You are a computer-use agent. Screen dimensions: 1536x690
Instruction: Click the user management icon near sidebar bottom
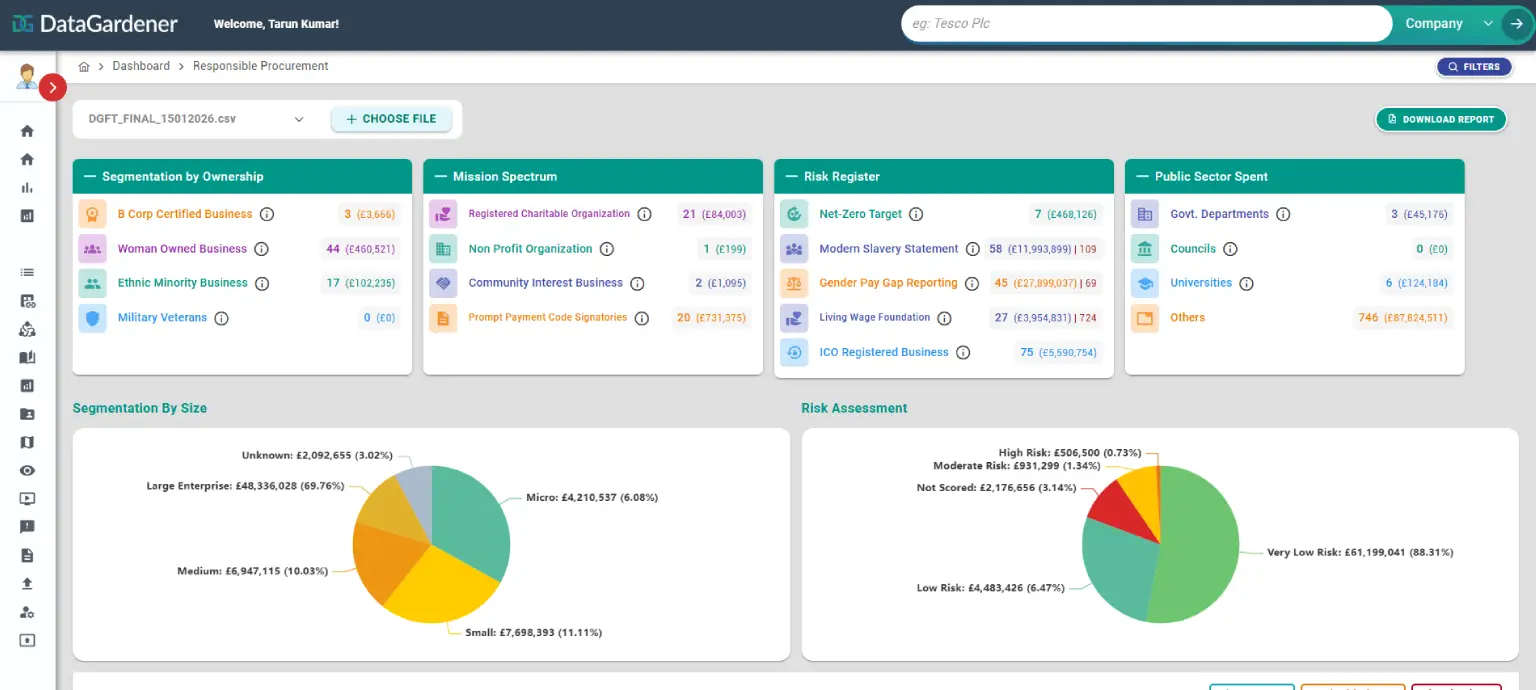27,611
